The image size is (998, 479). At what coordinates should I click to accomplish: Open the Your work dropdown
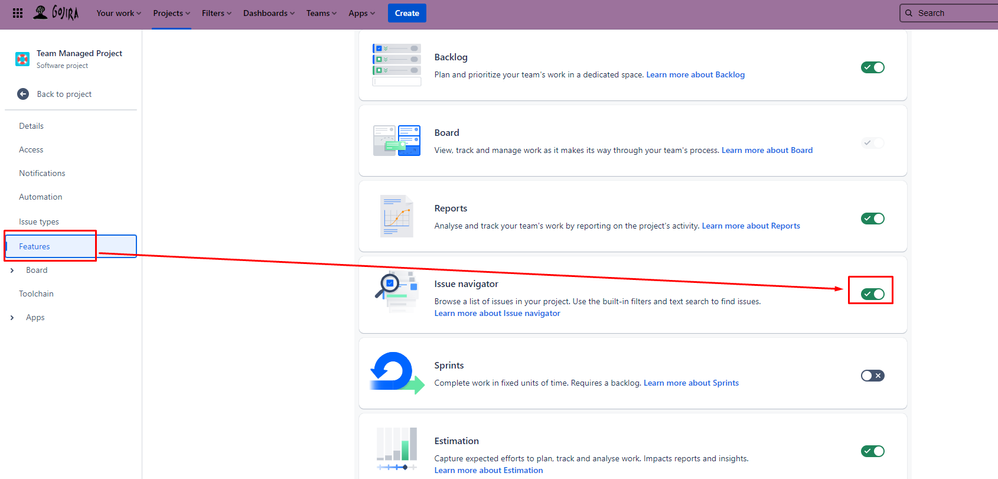(118, 13)
